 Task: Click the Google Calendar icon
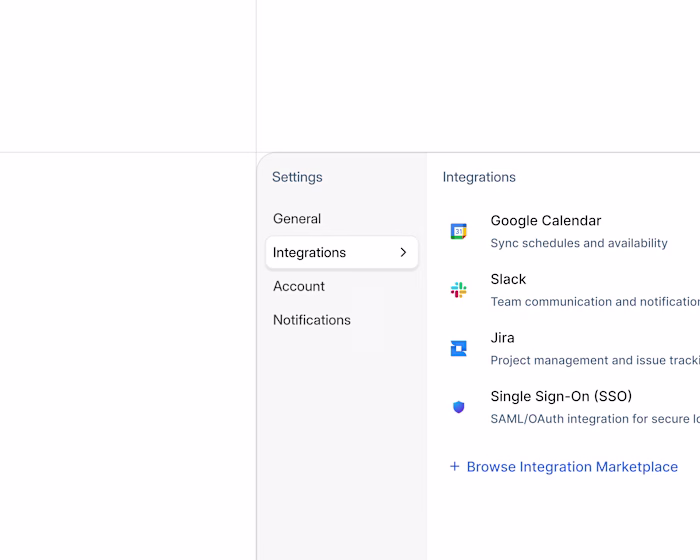pos(458,231)
